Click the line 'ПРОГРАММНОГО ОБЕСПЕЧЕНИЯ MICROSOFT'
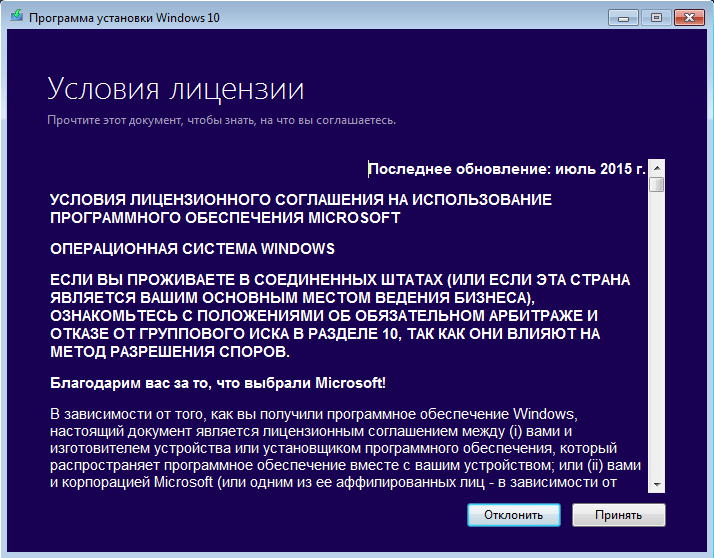This screenshot has width=714, height=558. [225, 218]
